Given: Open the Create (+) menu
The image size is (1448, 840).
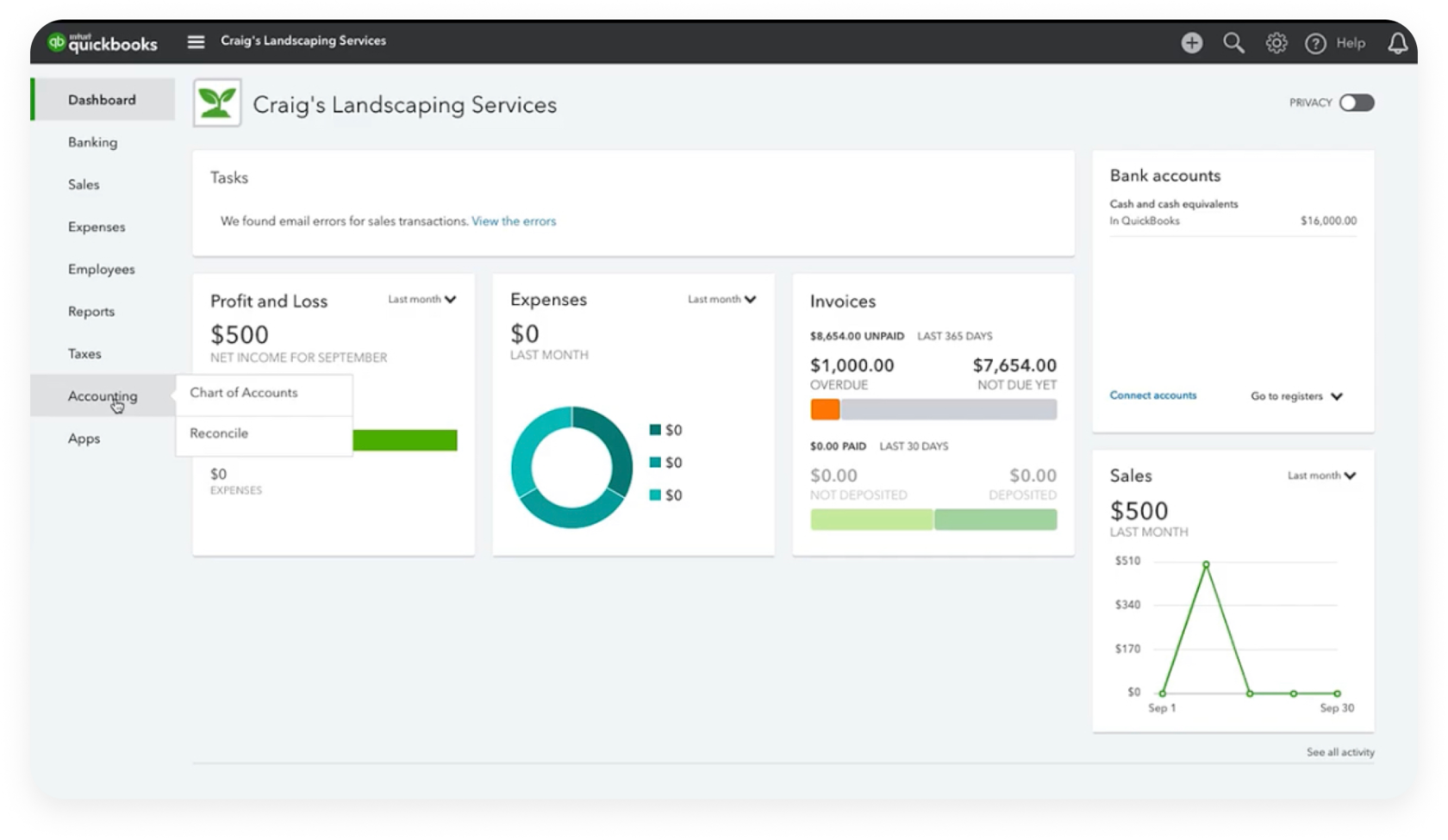Looking at the screenshot, I should click(x=1191, y=41).
